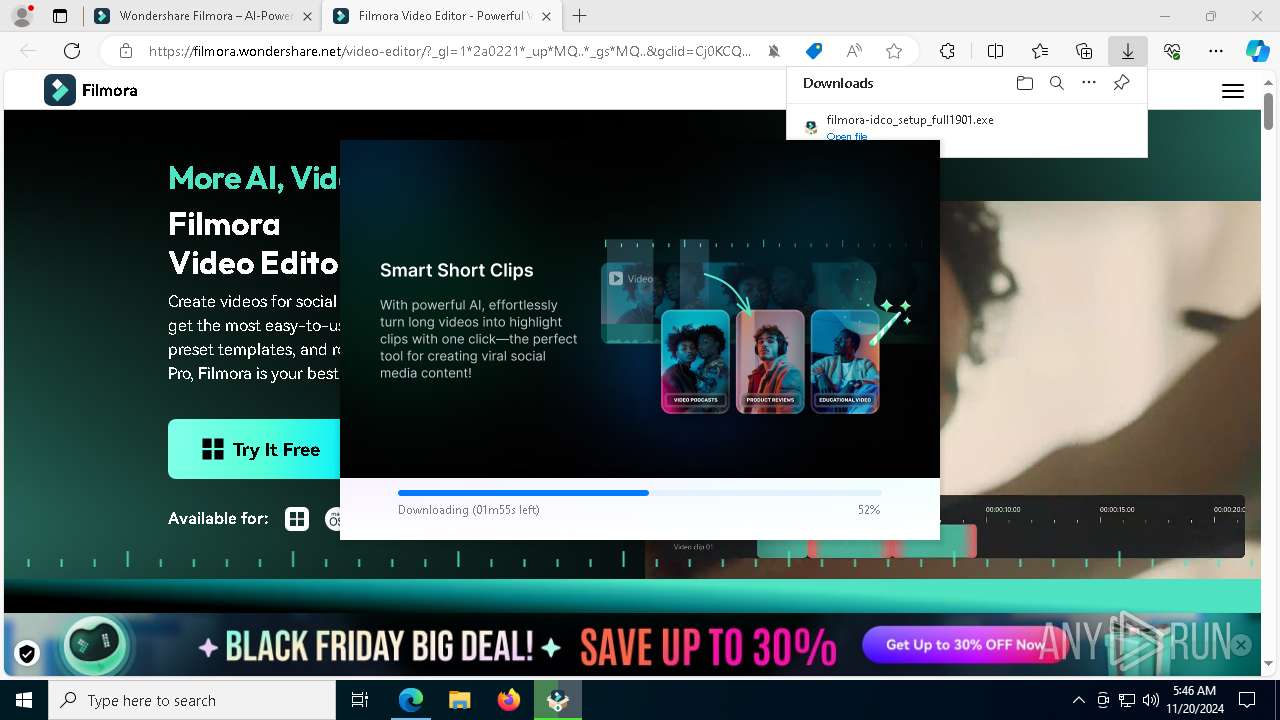This screenshot has width=1280, height=720.
Task: Open the Collections icon
Action: tap(1084, 51)
